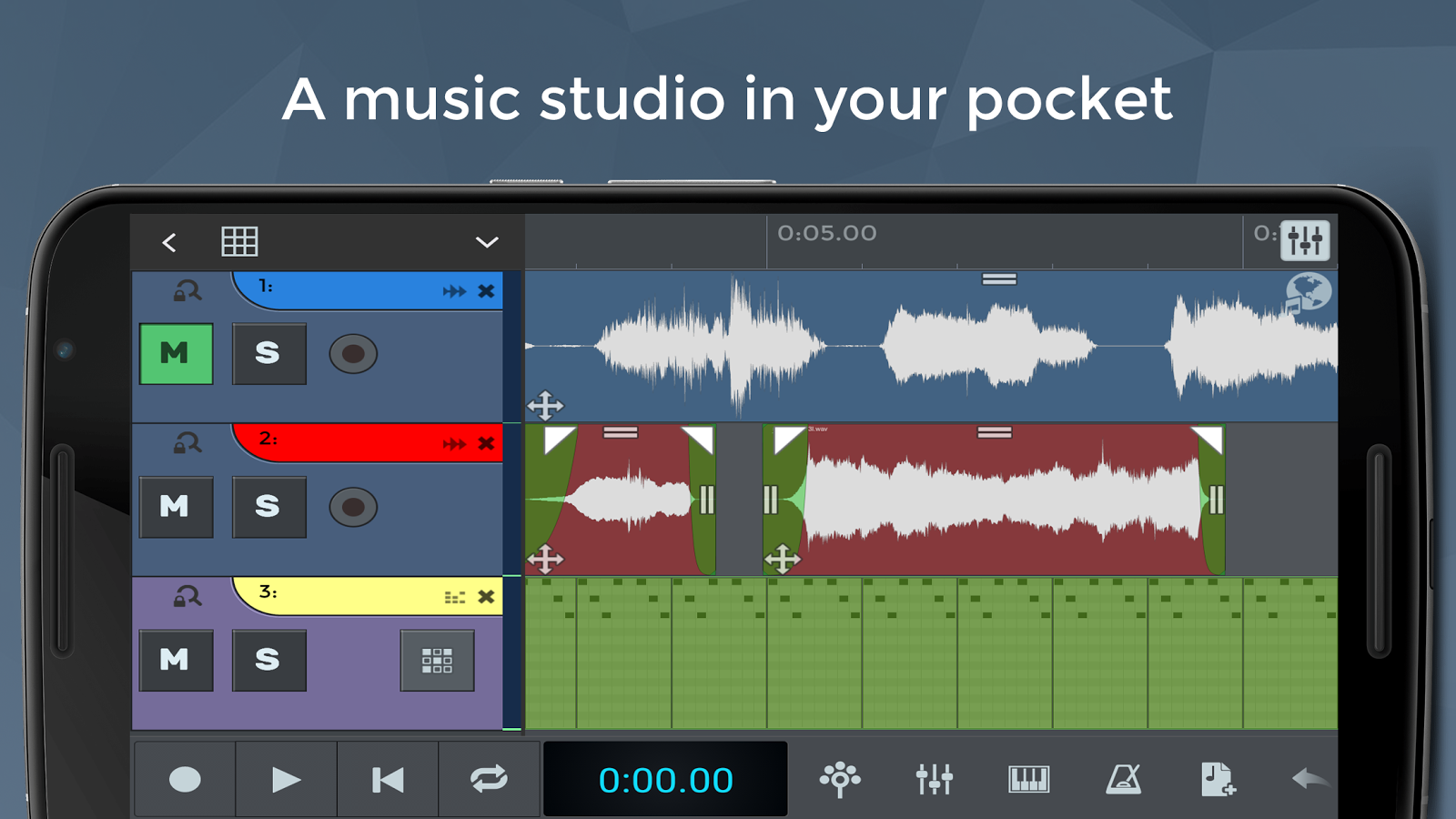The height and width of the screenshot is (819, 1456).
Task: Go back with the left chevron arrow
Action: pyautogui.click(x=169, y=243)
